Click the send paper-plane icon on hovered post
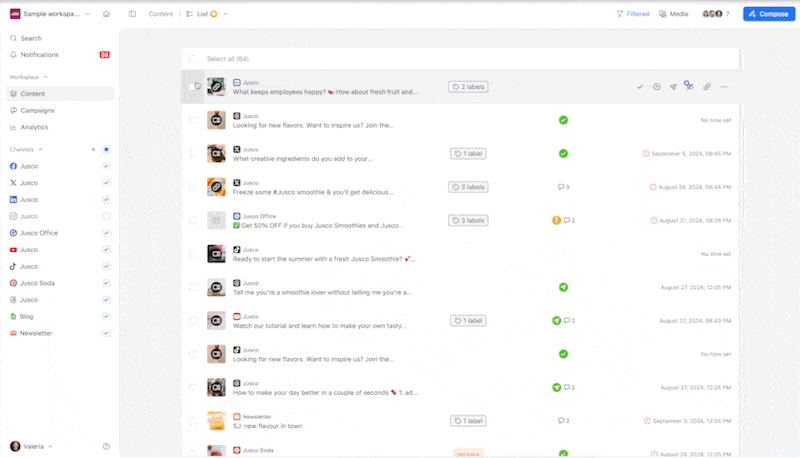This screenshot has width=800, height=458. [673, 87]
